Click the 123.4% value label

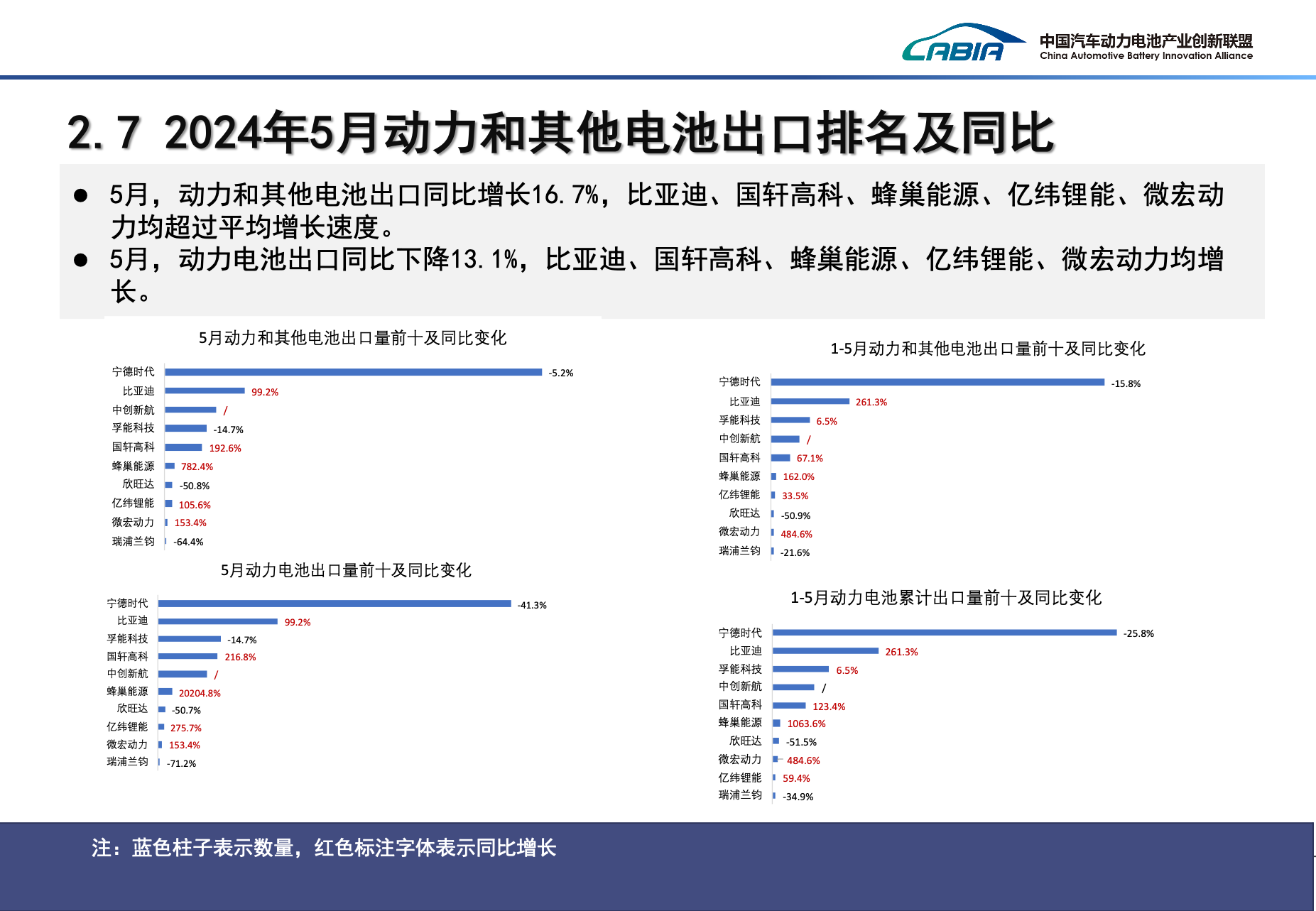pos(829,707)
